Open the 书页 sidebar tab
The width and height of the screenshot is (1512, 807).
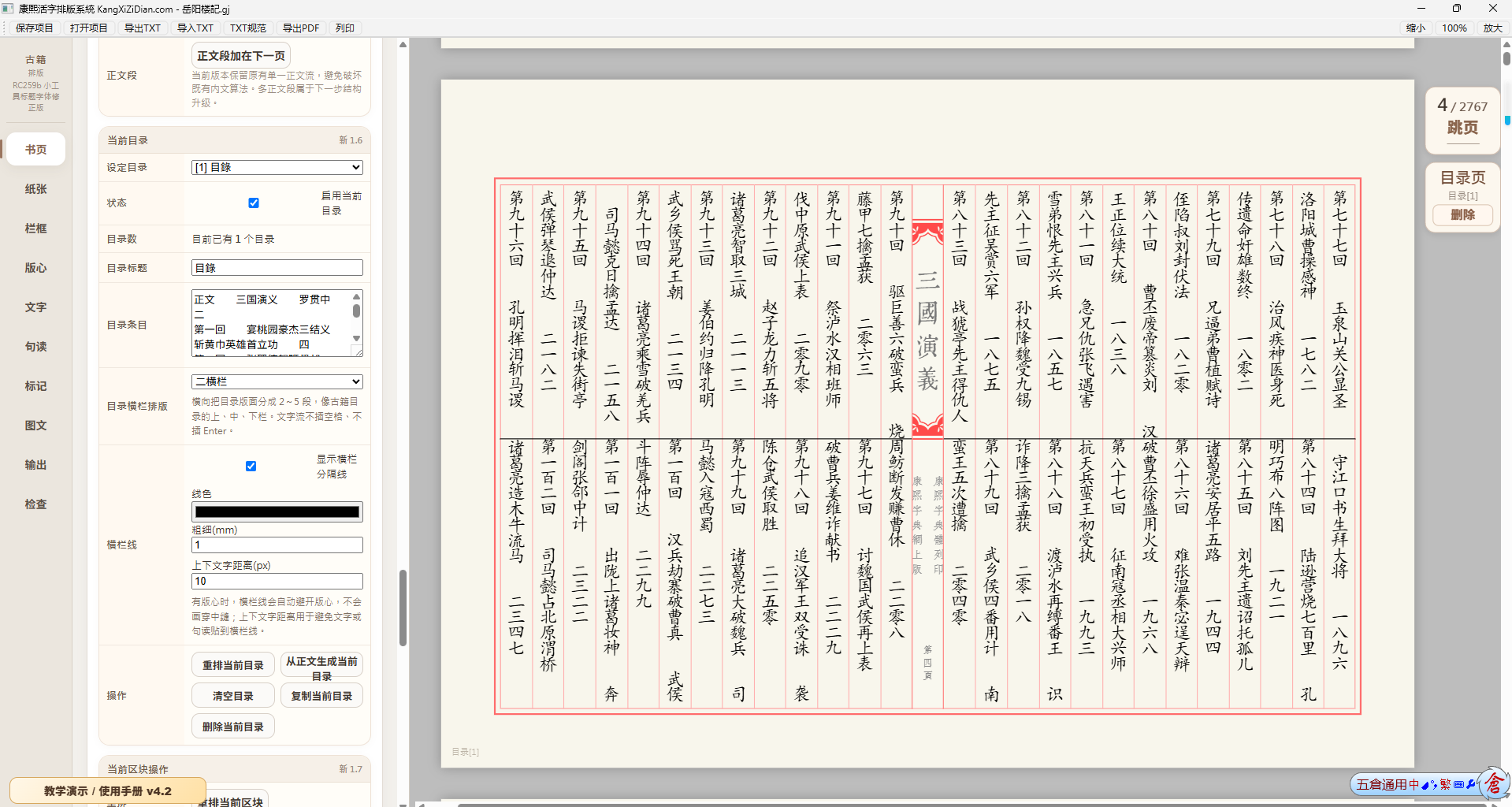tap(35, 150)
